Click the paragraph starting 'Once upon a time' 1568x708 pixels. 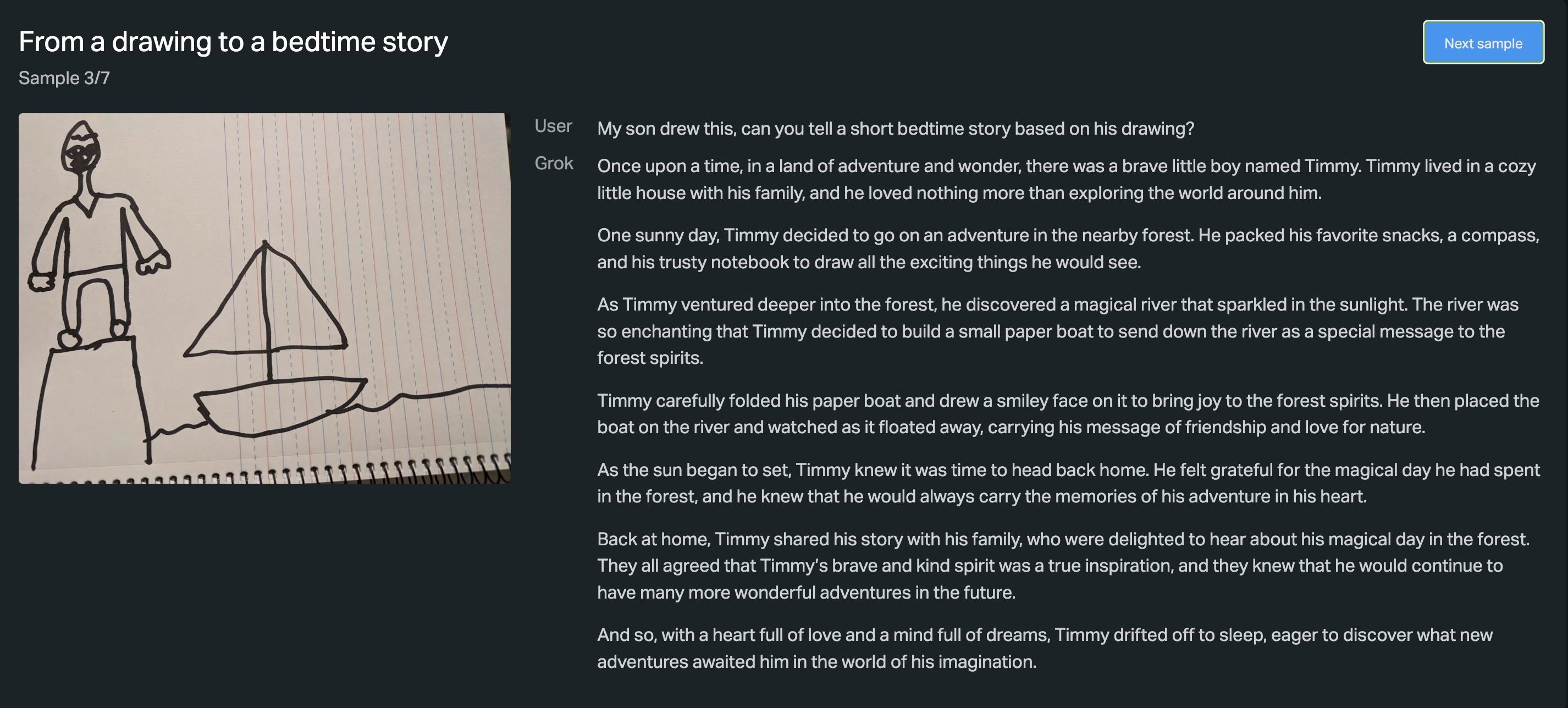(x=1065, y=179)
